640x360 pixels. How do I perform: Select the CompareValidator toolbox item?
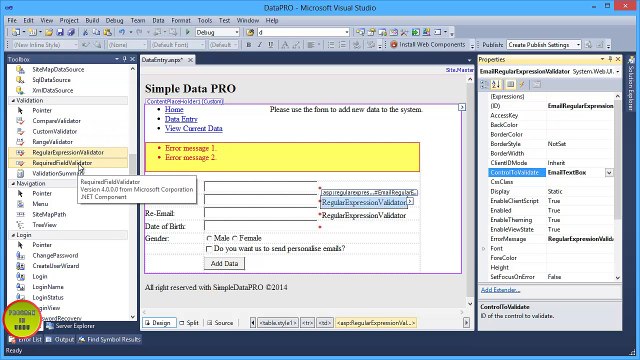point(56,121)
